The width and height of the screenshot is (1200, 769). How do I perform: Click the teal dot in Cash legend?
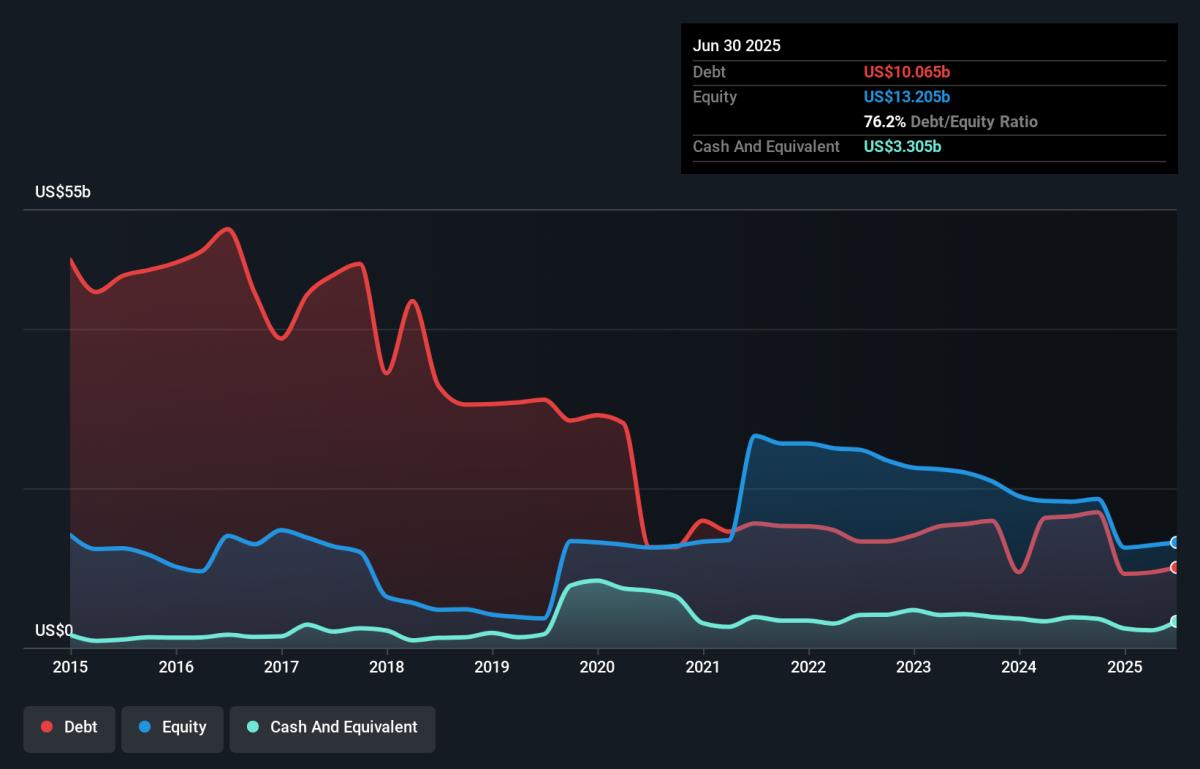click(x=254, y=727)
